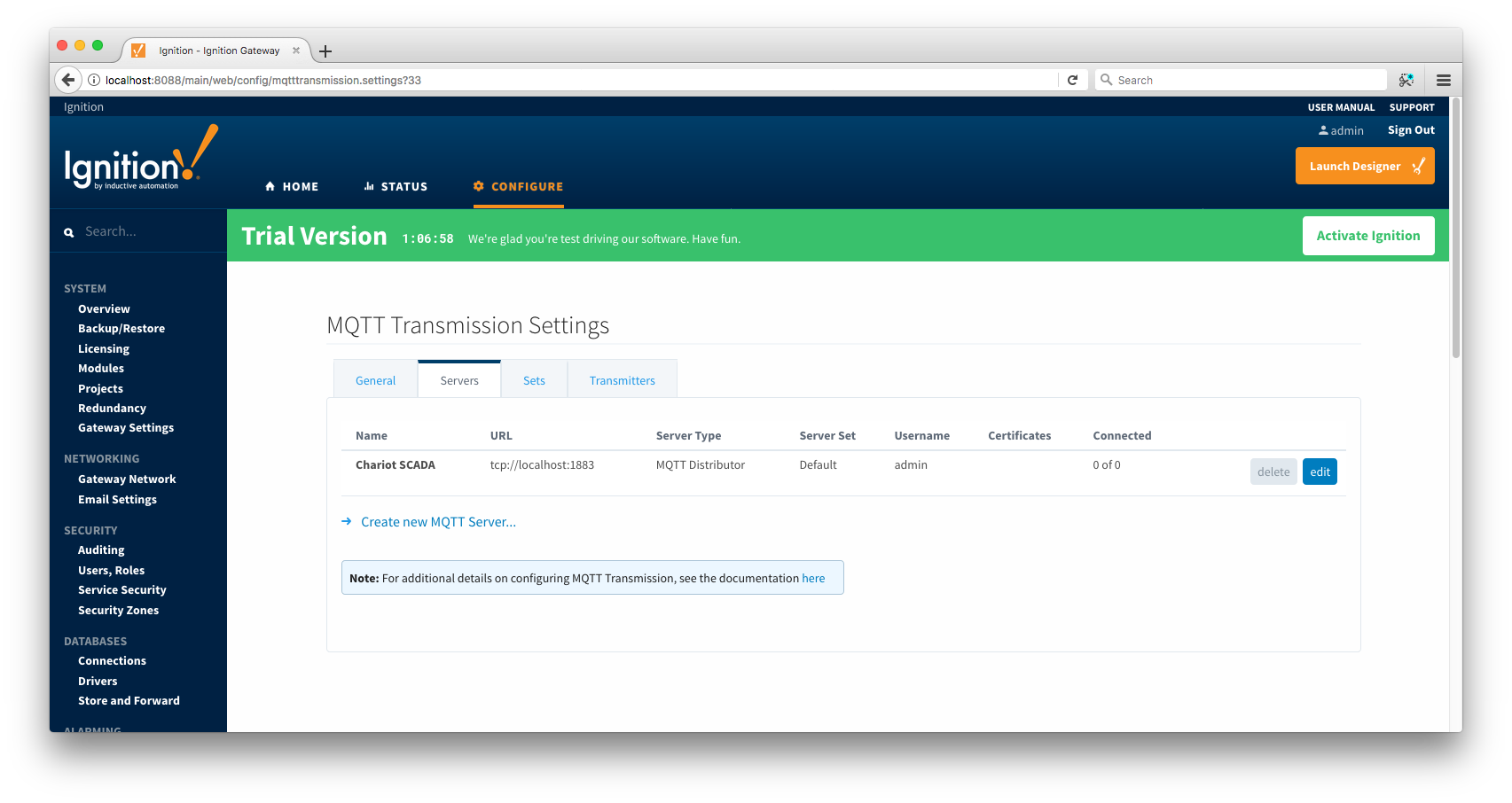Open database Connections in the sidebar
This screenshot has height=803, width=1512.
112,660
